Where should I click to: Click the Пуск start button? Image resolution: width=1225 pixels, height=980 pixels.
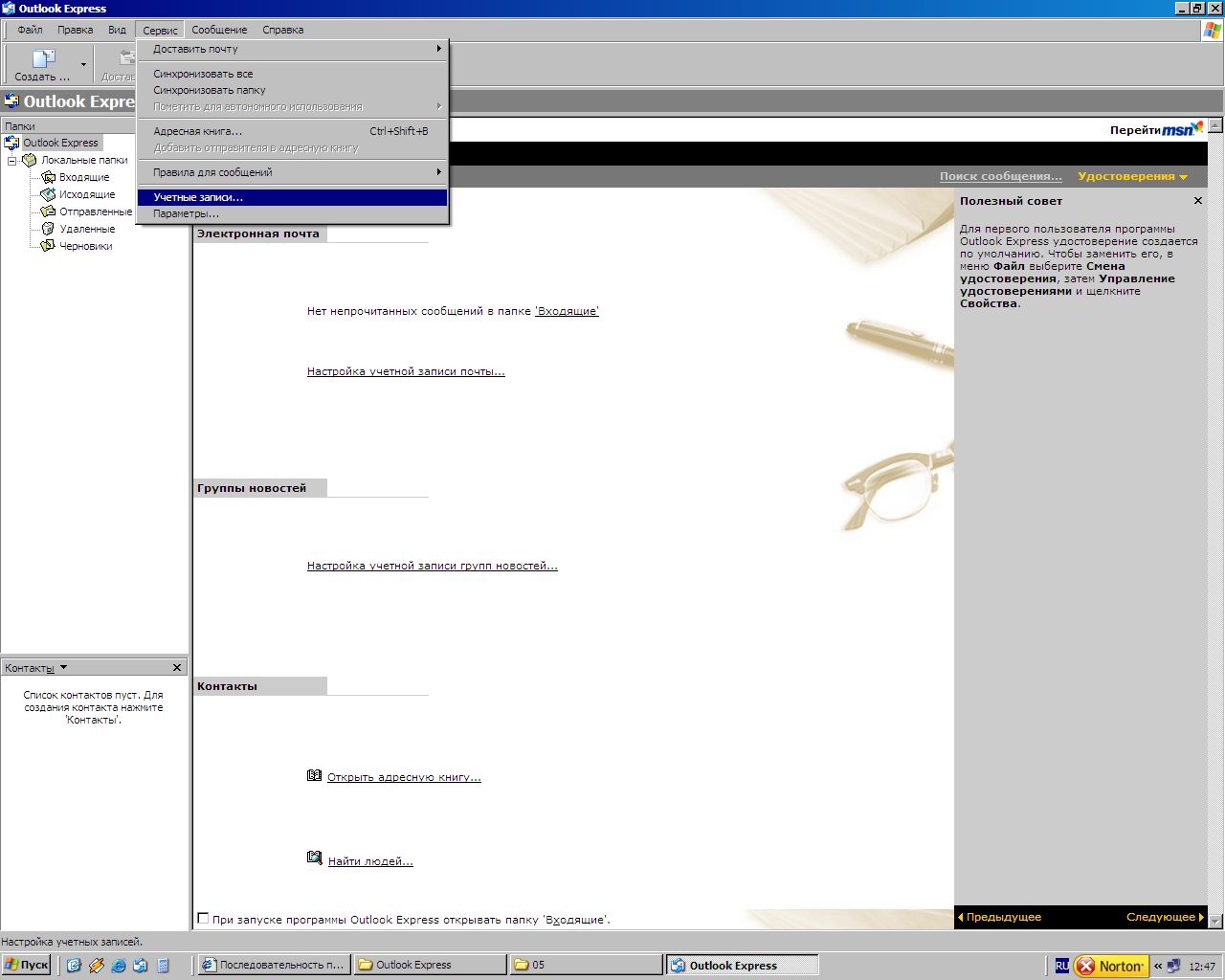[26, 965]
